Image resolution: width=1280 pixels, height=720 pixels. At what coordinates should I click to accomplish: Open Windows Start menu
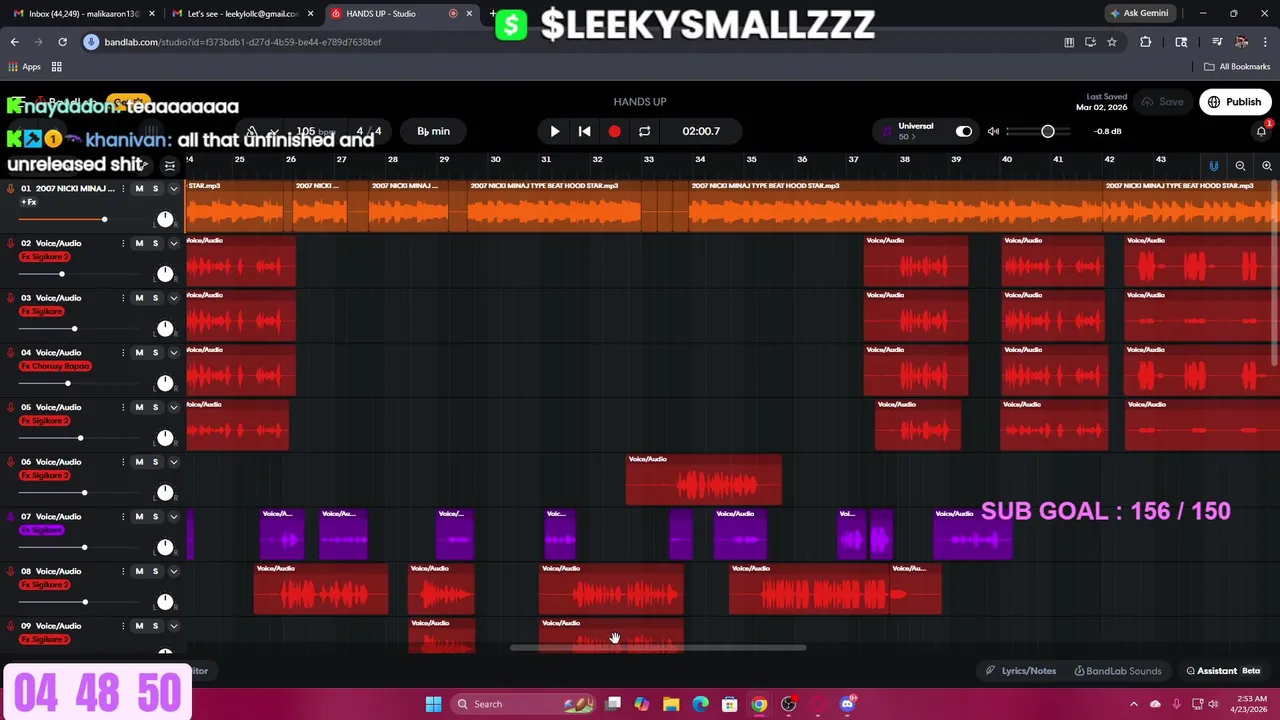(x=433, y=704)
